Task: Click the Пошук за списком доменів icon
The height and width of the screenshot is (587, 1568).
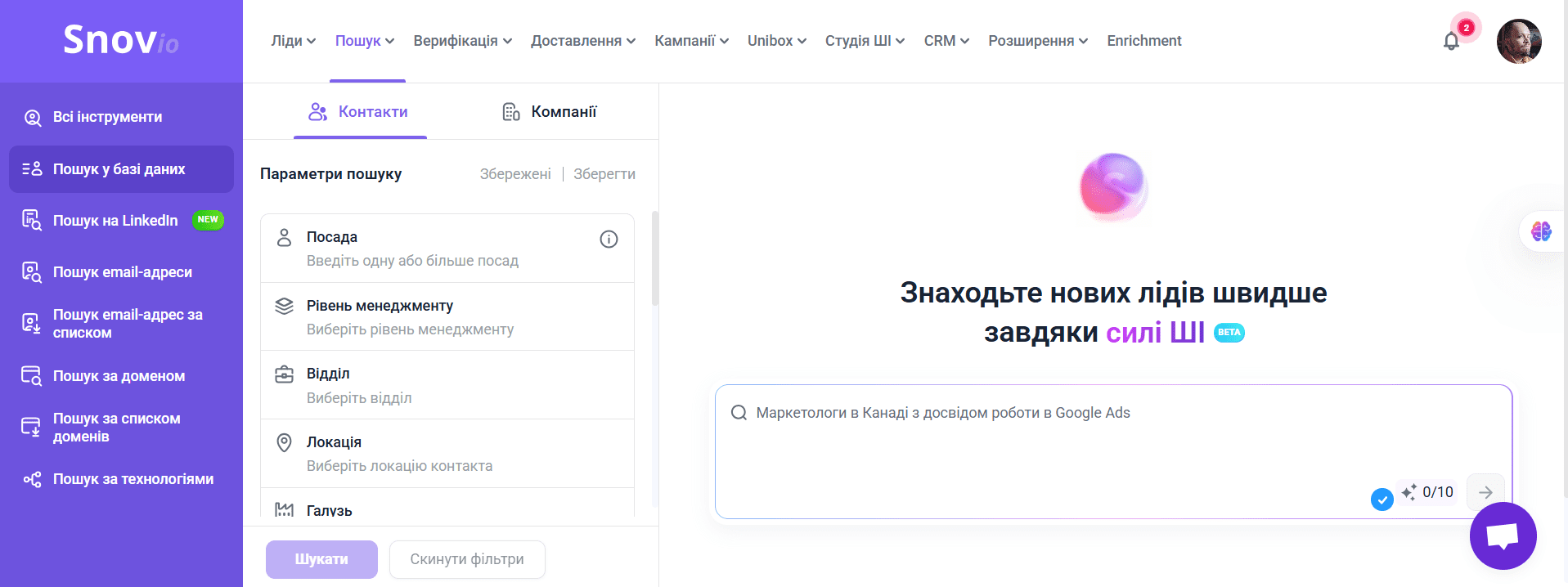Action: click(32, 428)
